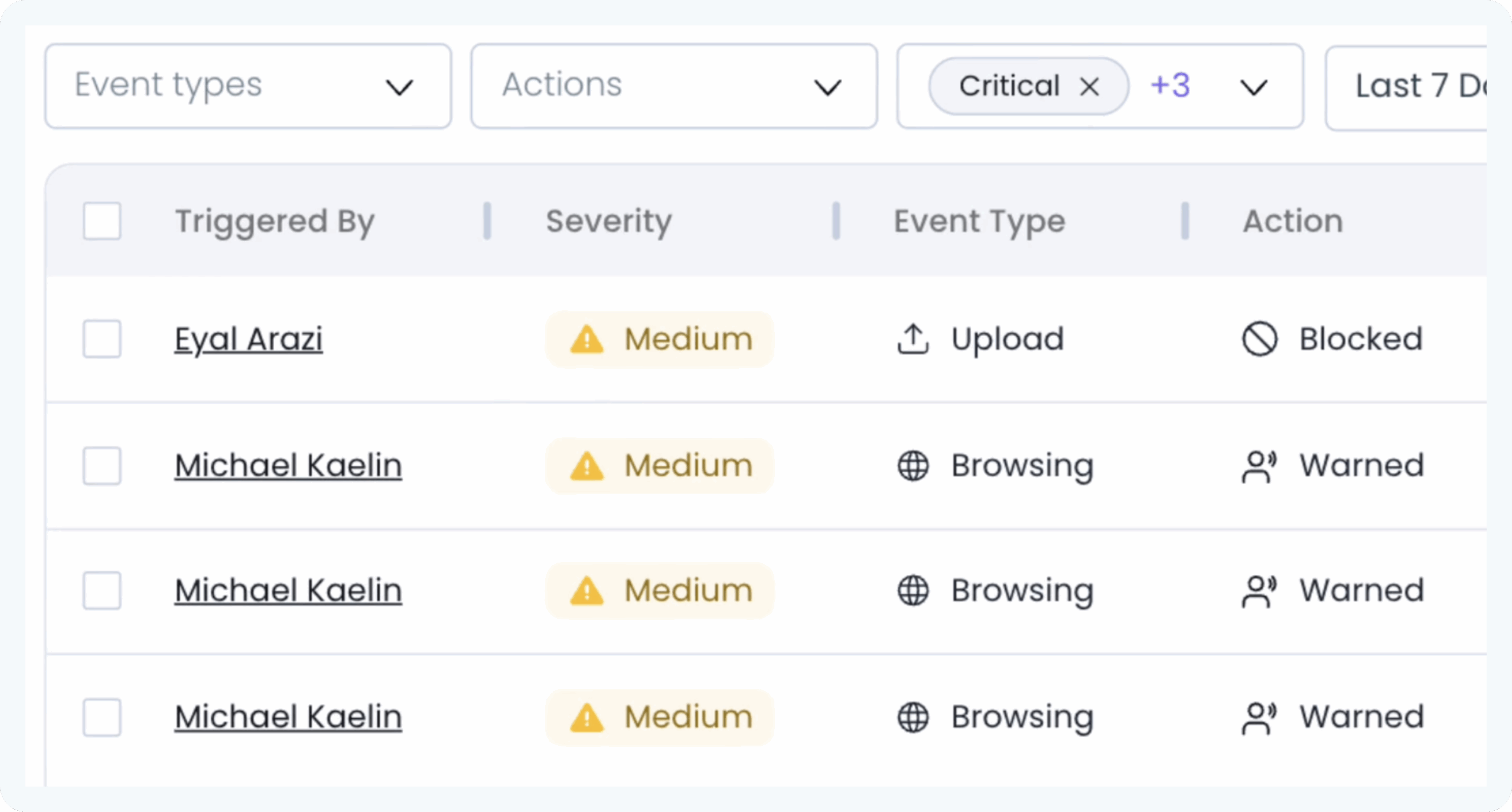Click the warning triangle in Eyal Arazi's Medium badge

(586, 340)
